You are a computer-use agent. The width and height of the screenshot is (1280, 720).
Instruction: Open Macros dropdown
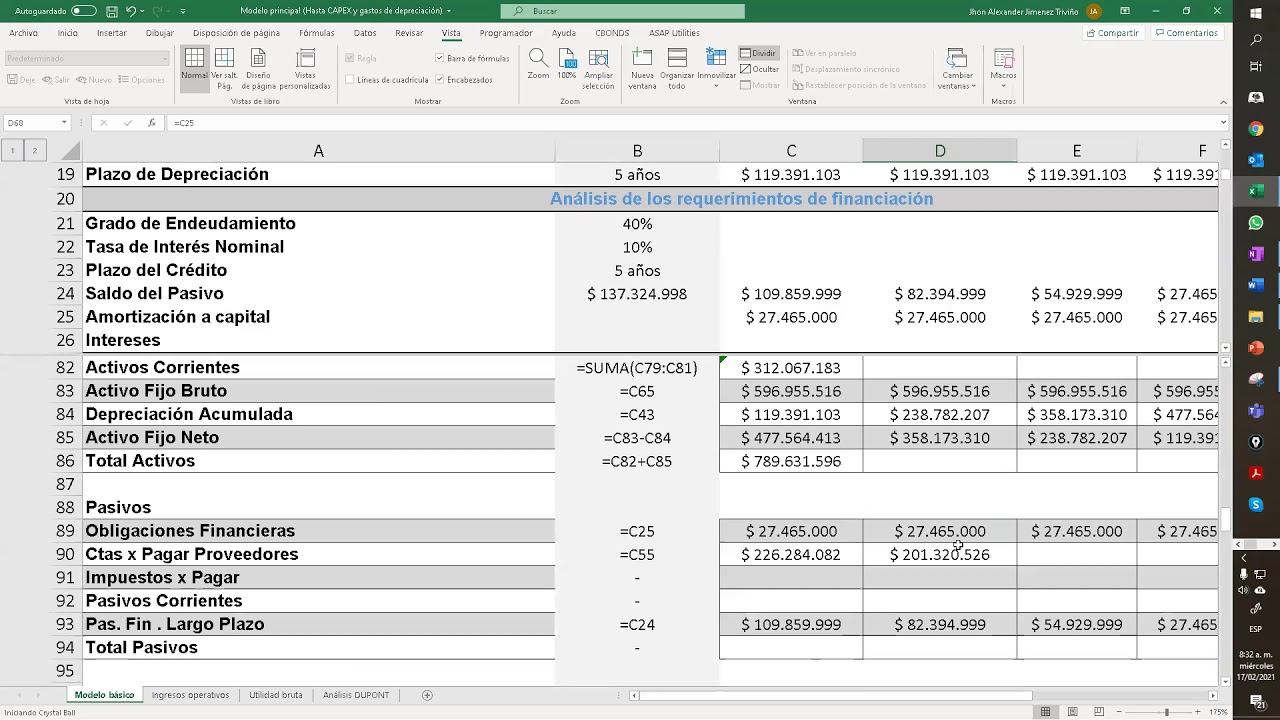pos(1003,68)
